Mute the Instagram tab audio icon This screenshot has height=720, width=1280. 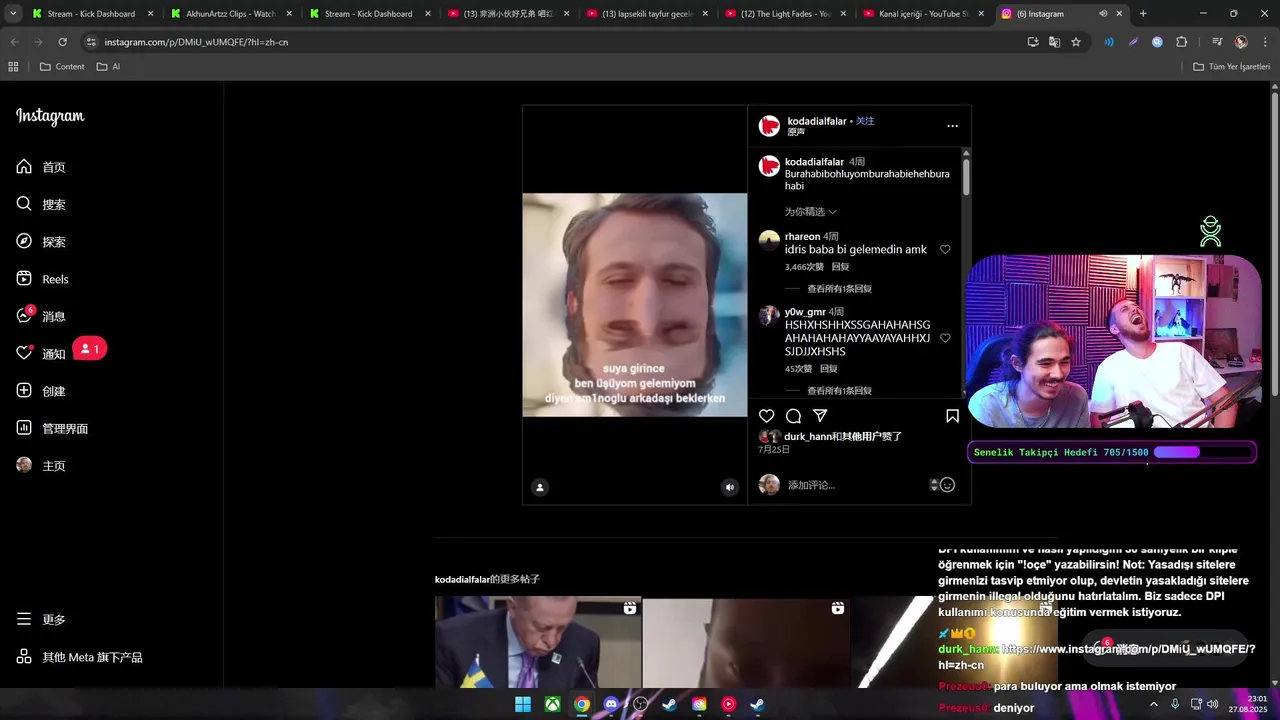point(1103,14)
